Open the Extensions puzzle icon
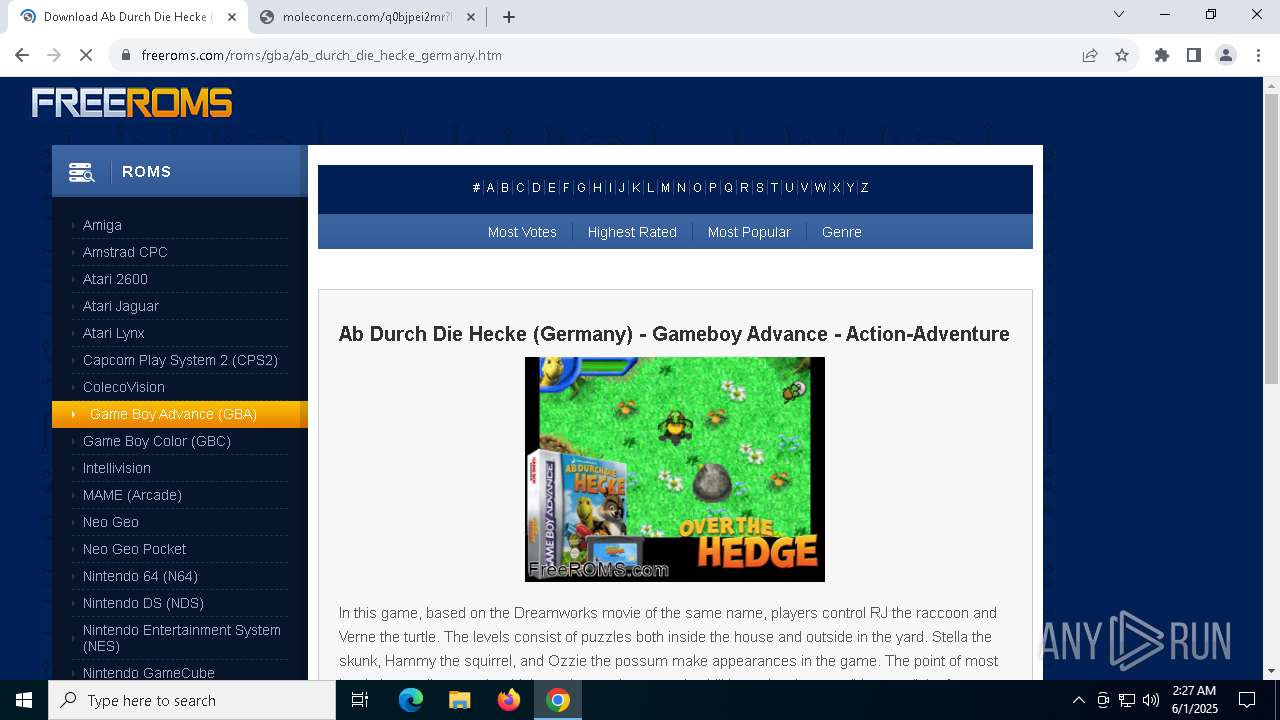 click(x=1162, y=55)
